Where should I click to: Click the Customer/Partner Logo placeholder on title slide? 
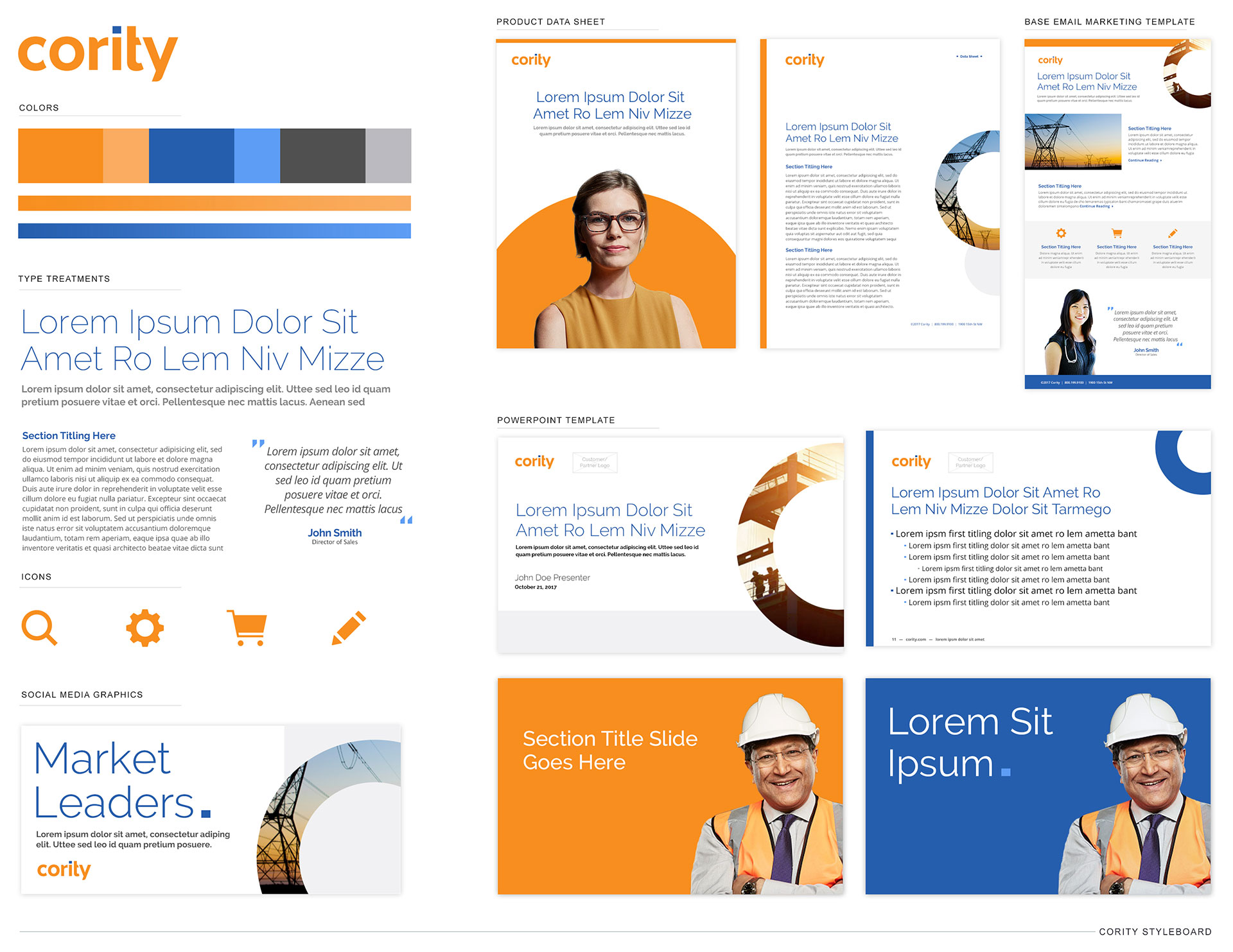(x=595, y=462)
